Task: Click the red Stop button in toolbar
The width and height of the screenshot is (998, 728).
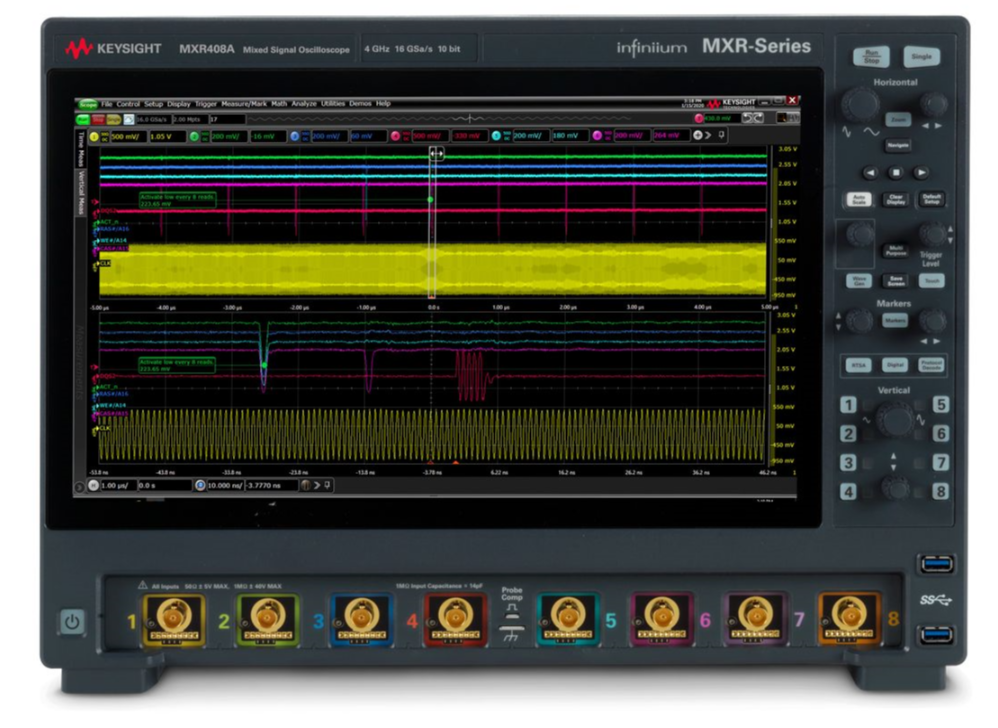Action: point(98,119)
